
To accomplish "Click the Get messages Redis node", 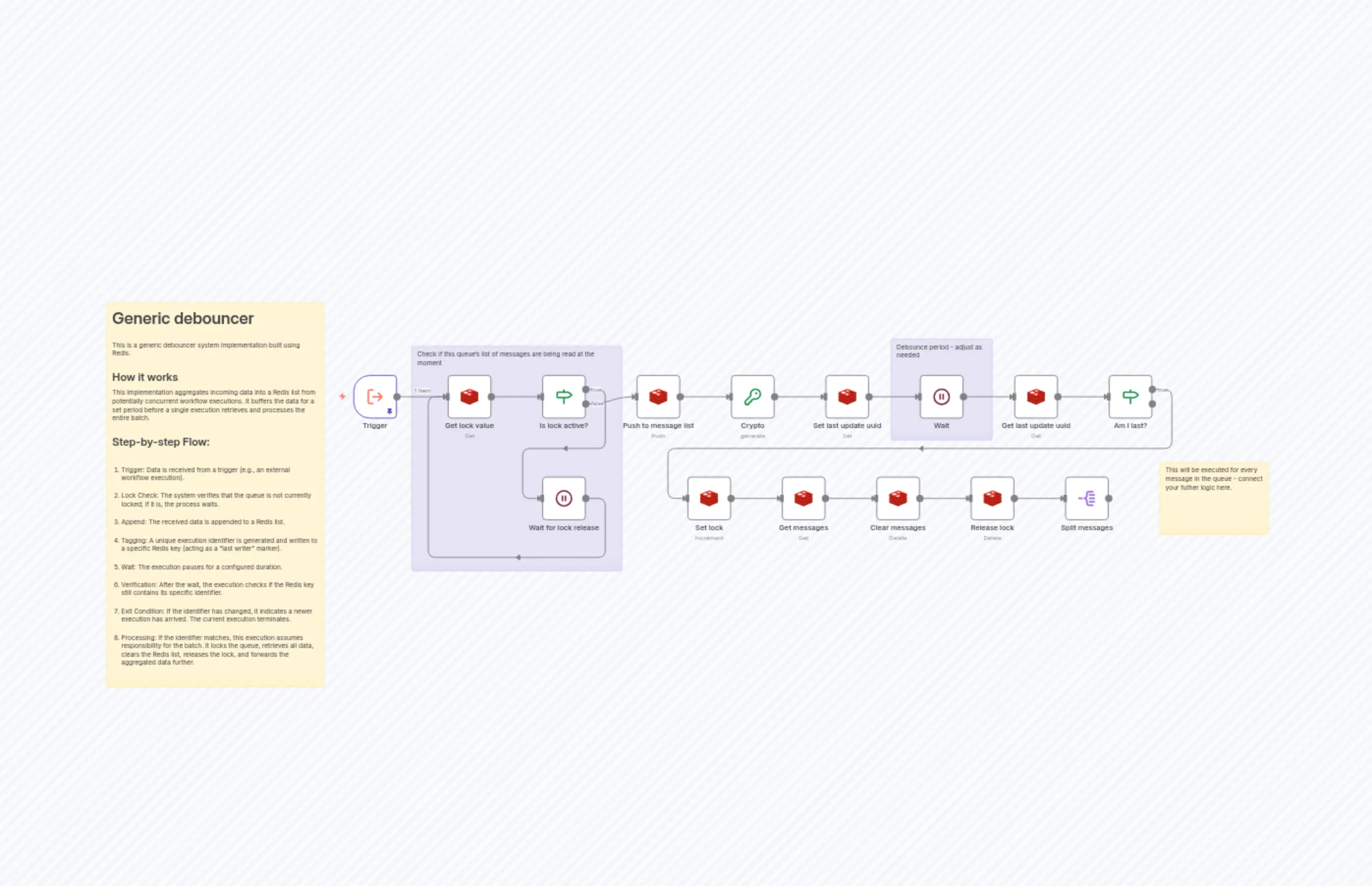I will point(803,498).
